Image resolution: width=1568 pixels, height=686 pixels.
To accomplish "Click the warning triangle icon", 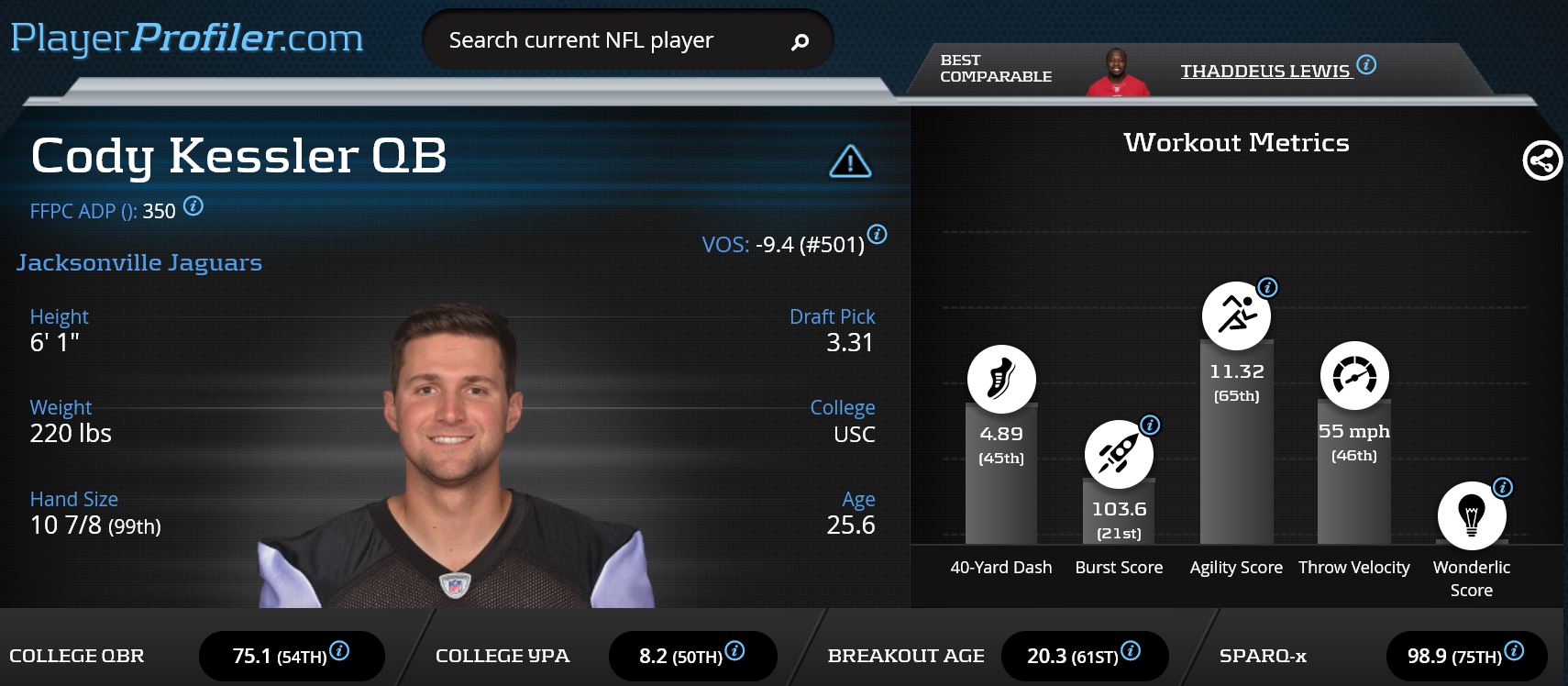I will coord(850,161).
